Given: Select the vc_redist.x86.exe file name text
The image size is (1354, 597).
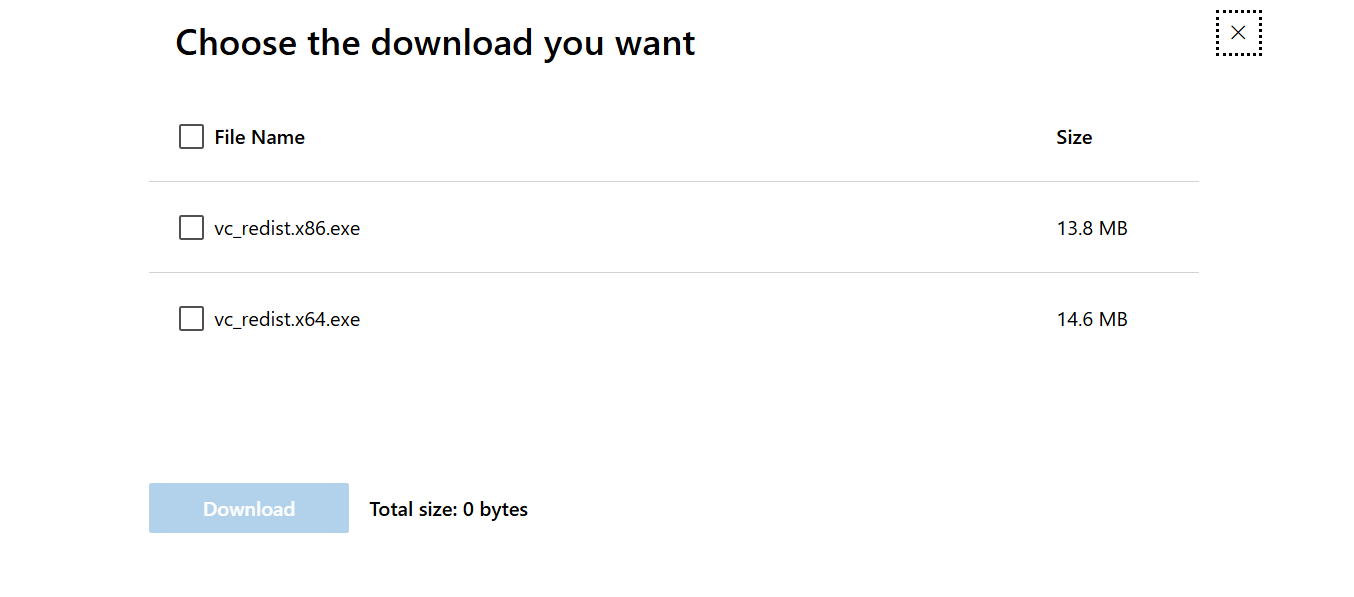Looking at the screenshot, I should click(287, 228).
